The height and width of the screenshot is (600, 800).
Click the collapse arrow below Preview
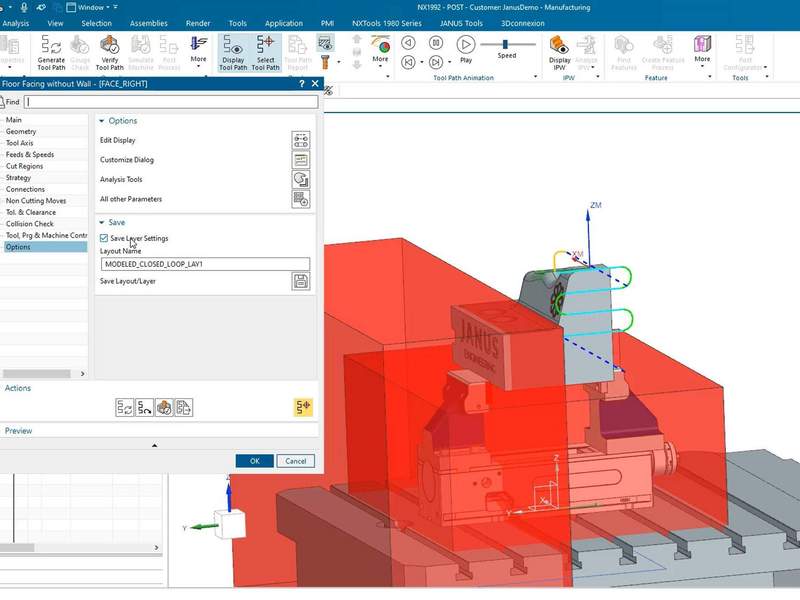tap(155, 445)
